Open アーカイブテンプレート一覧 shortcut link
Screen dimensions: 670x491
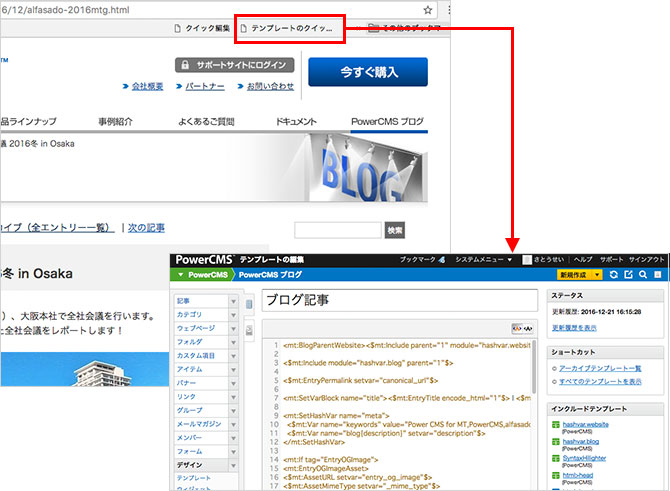click(600, 368)
